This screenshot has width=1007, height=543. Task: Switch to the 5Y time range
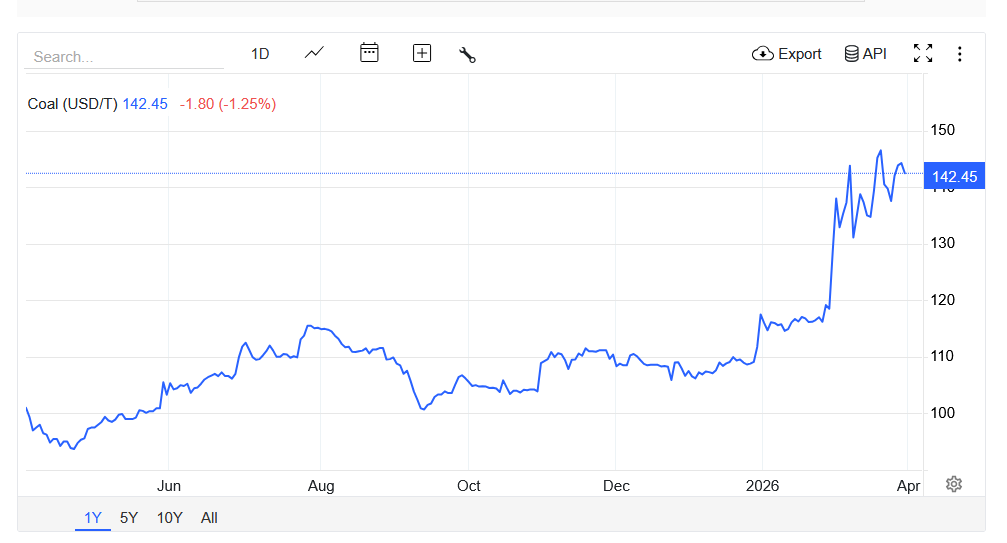point(129,517)
